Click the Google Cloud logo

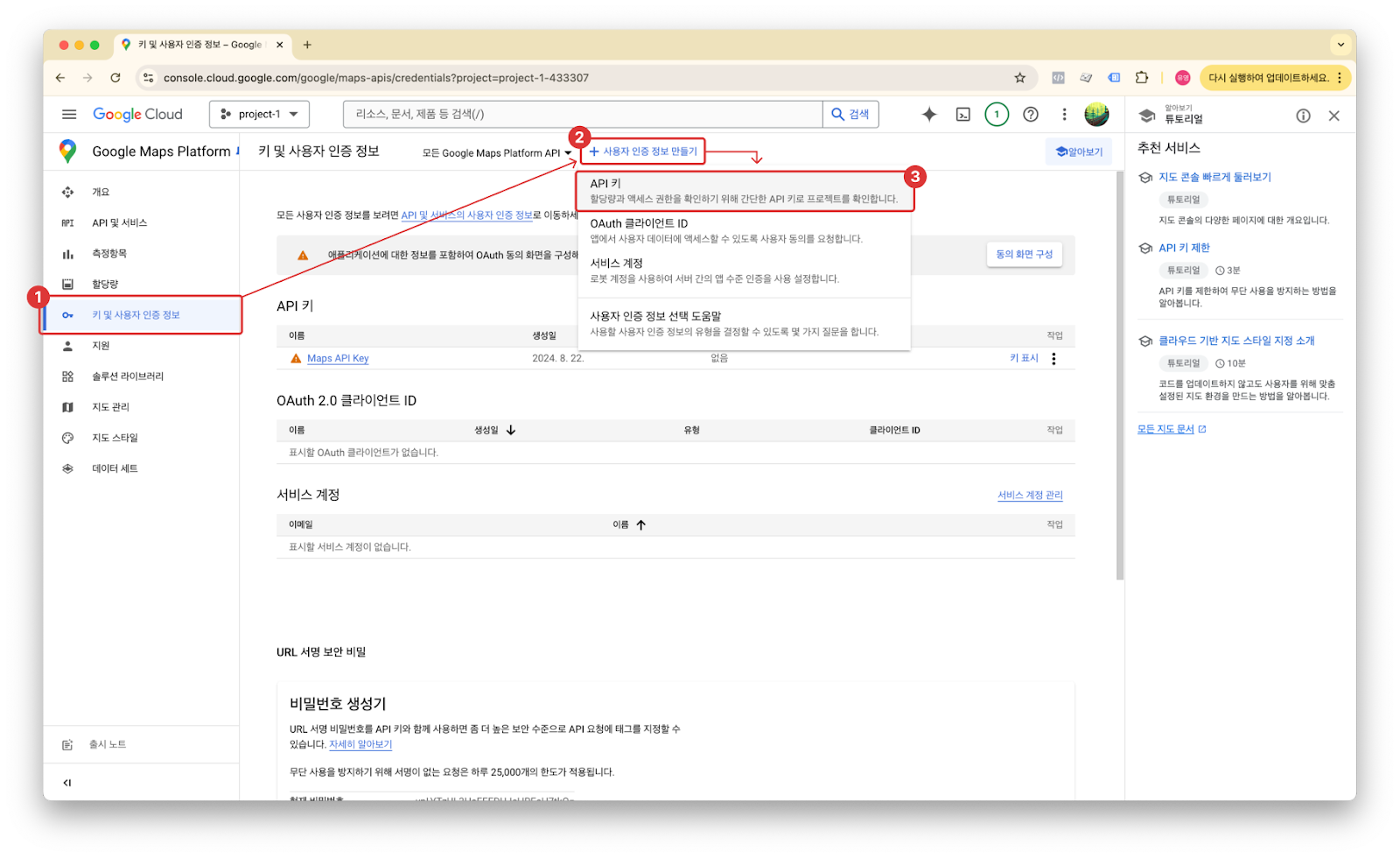tap(137, 114)
